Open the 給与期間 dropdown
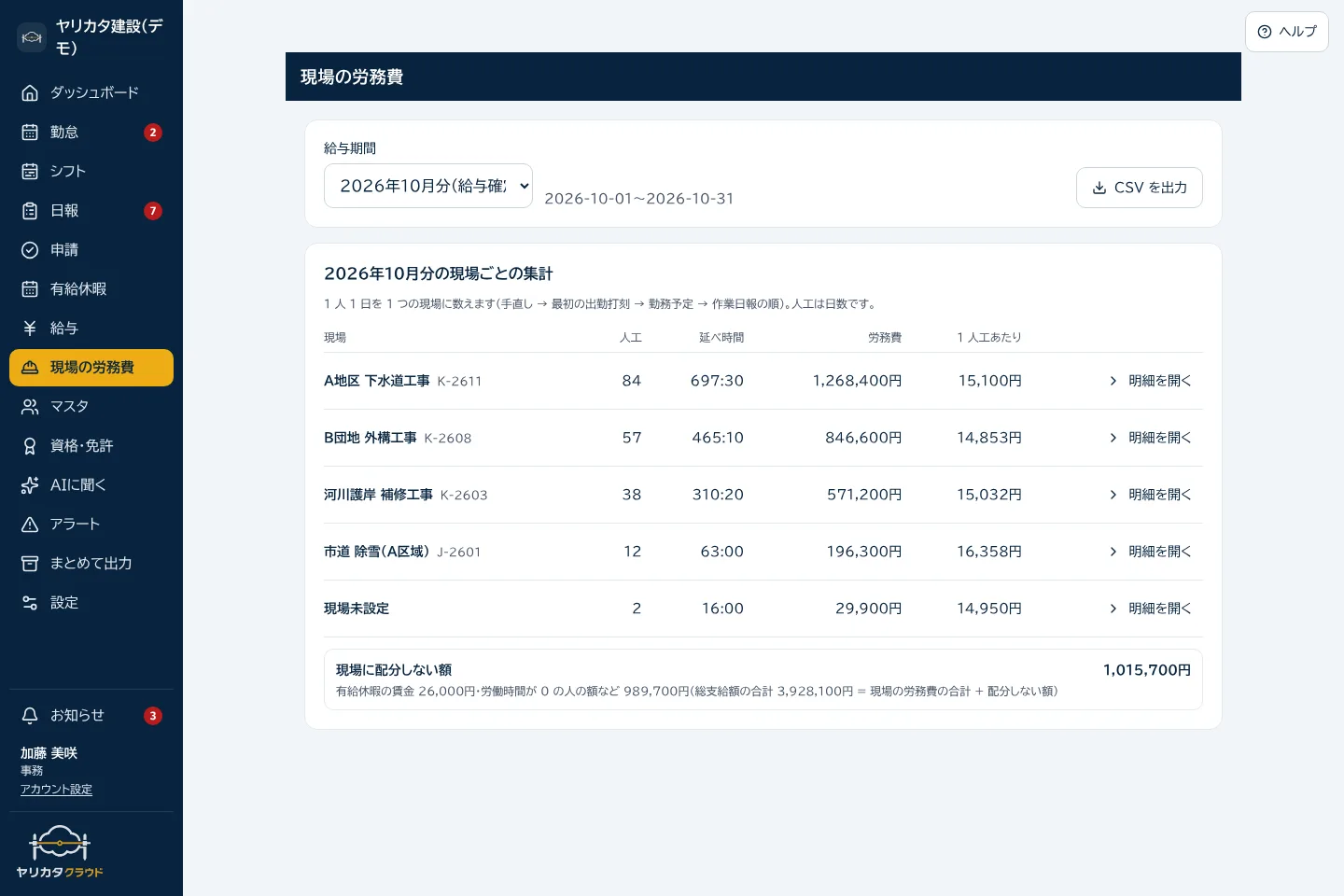The width and height of the screenshot is (1344, 896). tap(428, 186)
